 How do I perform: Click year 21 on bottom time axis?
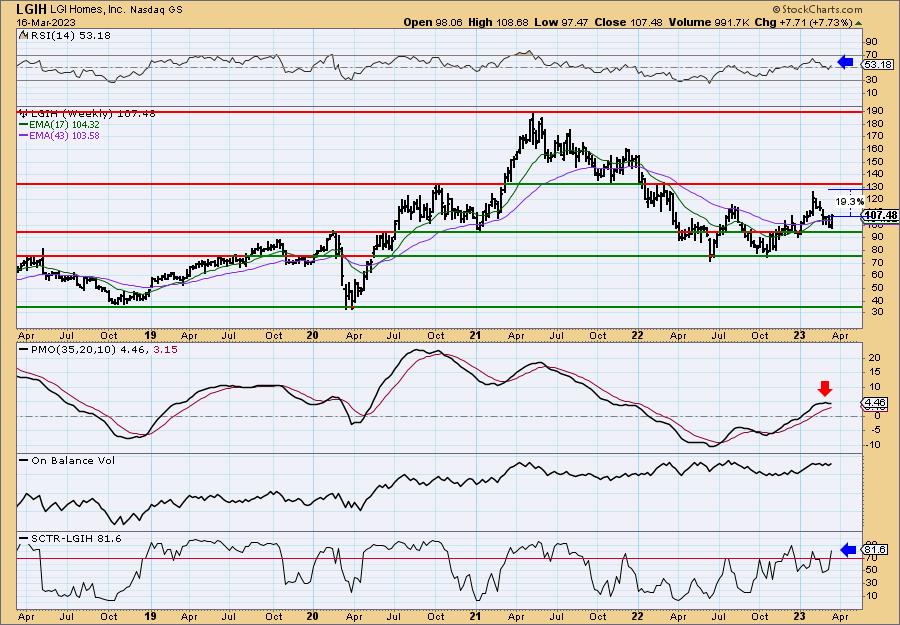coord(475,616)
